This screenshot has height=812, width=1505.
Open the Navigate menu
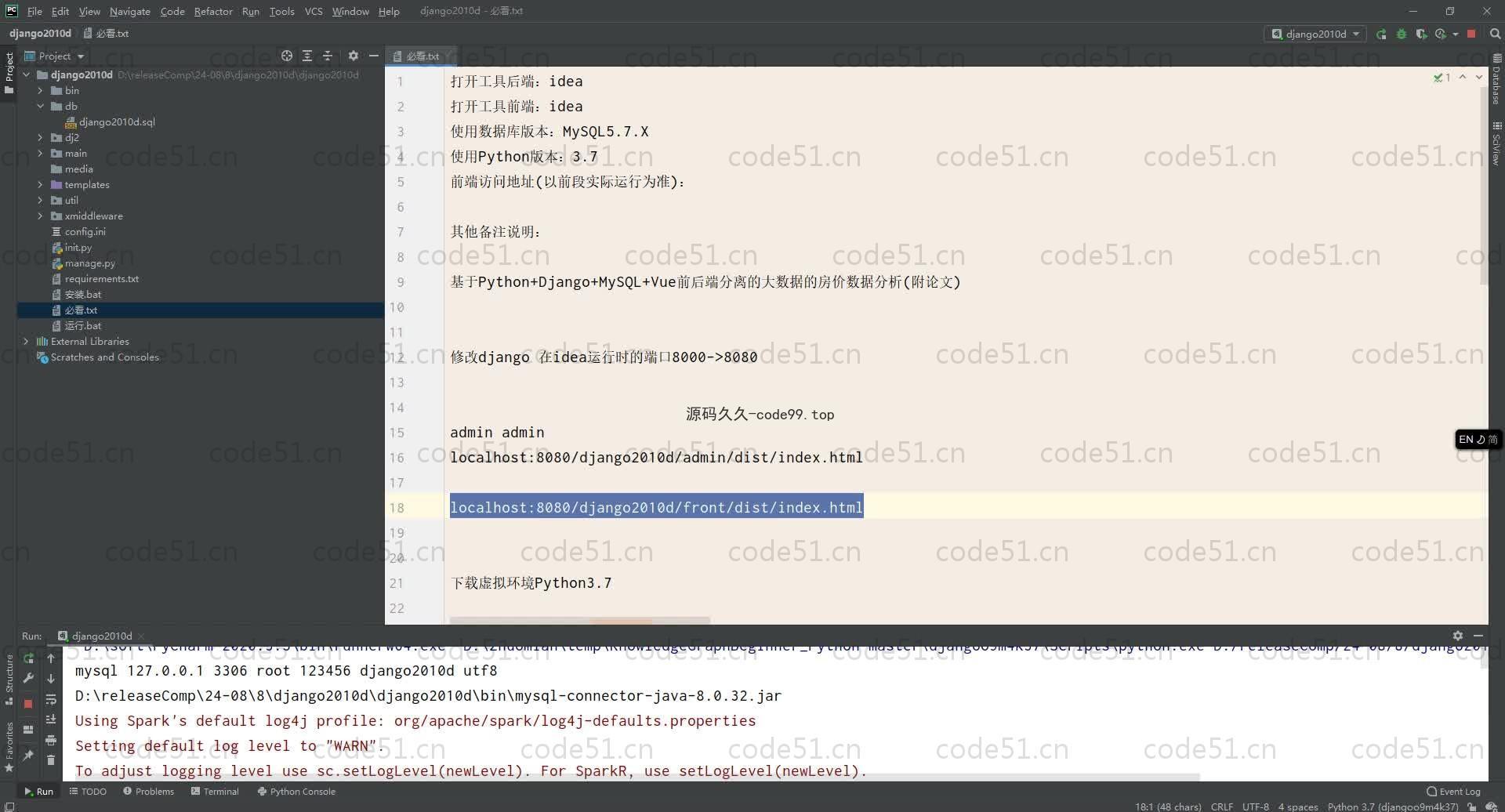coord(129,11)
